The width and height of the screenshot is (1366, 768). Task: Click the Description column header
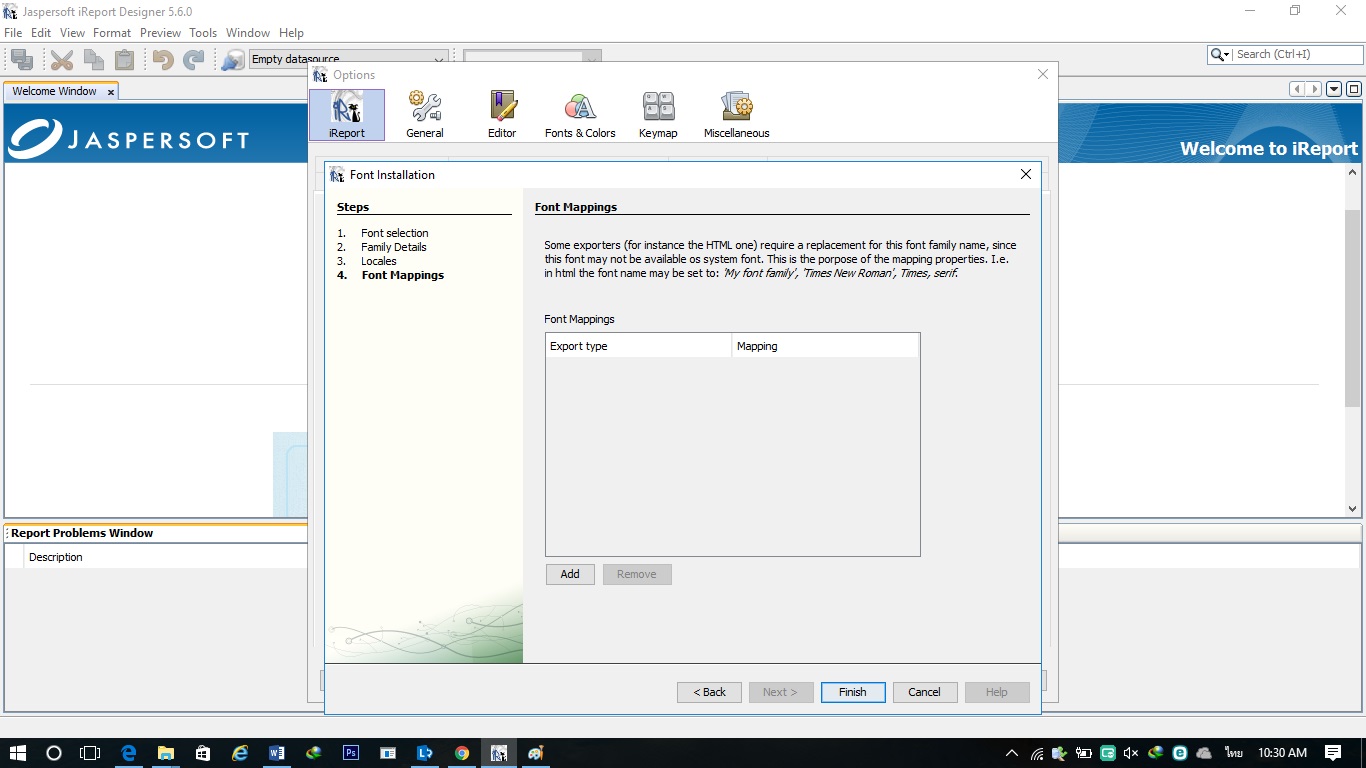coord(165,557)
